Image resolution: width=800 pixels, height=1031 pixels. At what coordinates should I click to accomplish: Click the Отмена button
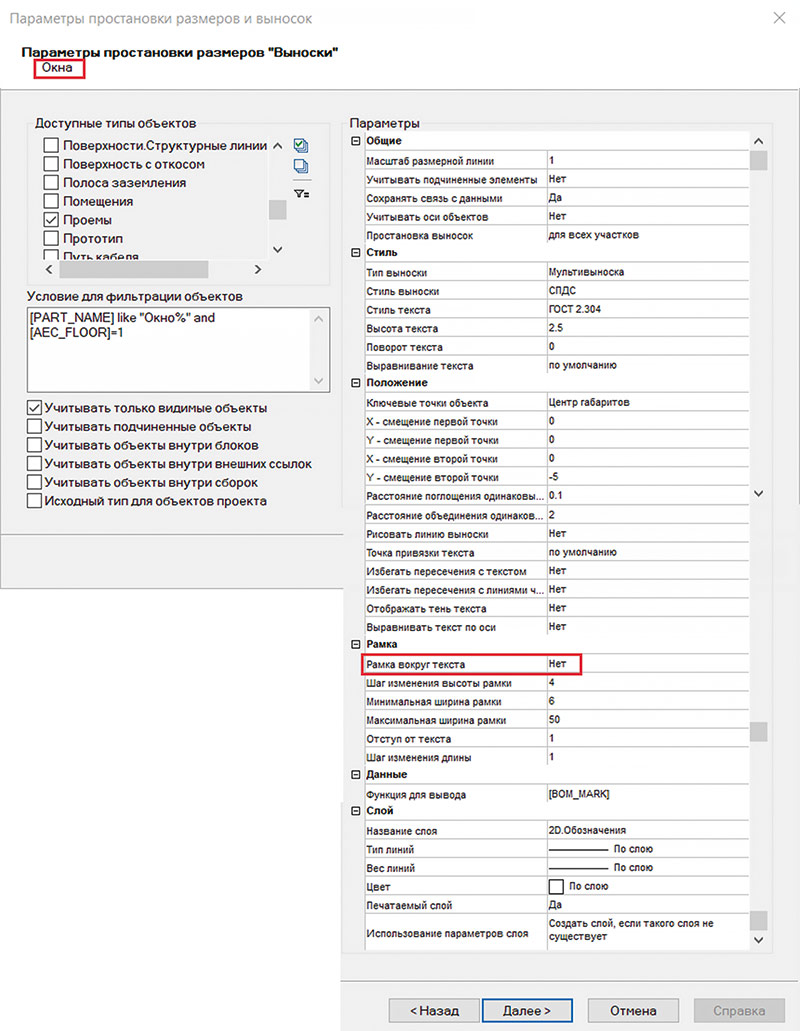633,1010
